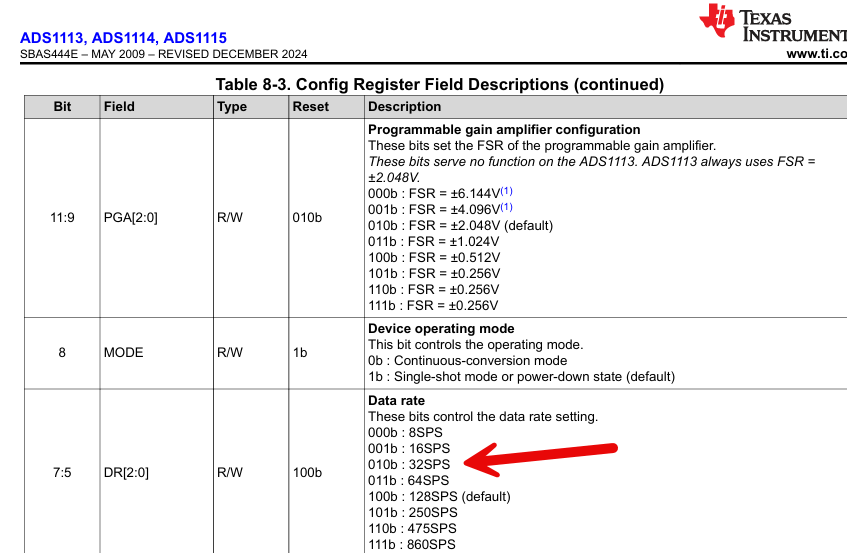
Task: Click the line 001b : 16SPS
Action: pyautogui.click(x=409, y=449)
